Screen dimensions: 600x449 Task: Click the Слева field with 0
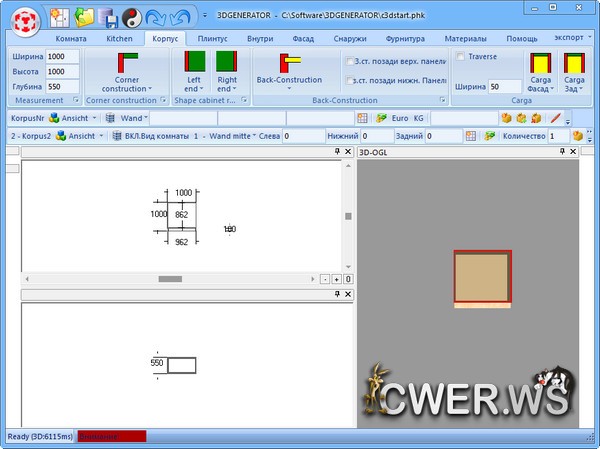point(303,136)
